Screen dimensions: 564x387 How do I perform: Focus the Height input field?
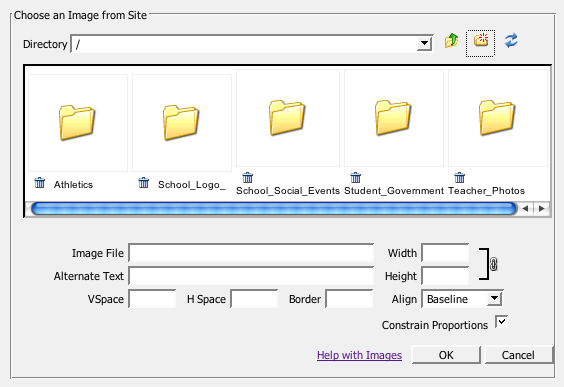tap(445, 276)
